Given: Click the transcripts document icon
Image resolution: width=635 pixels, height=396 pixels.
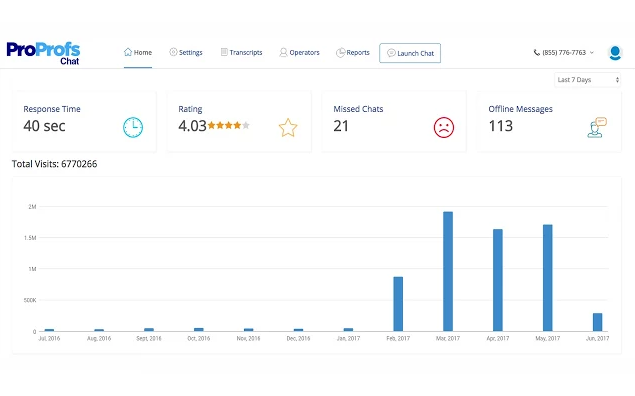Looking at the screenshot, I should tap(224, 52).
